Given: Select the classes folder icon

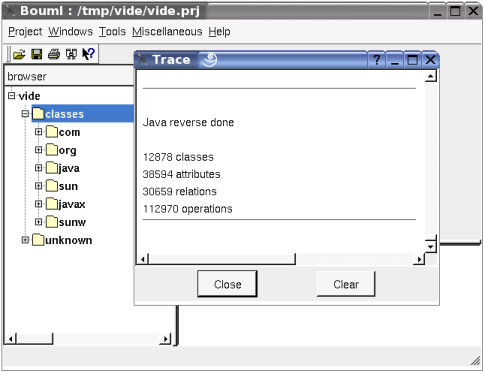Looking at the screenshot, I should click(x=38, y=114).
